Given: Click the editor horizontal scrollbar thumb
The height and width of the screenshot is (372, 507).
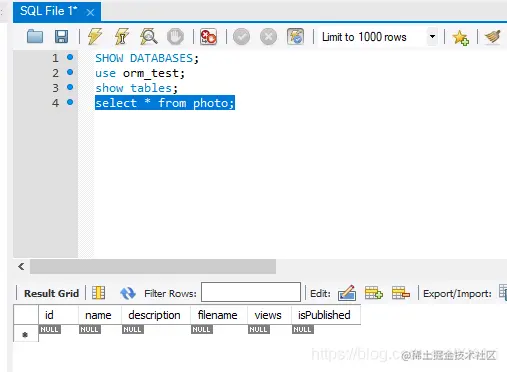Looking at the screenshot, I should click(x=153, y=266).
